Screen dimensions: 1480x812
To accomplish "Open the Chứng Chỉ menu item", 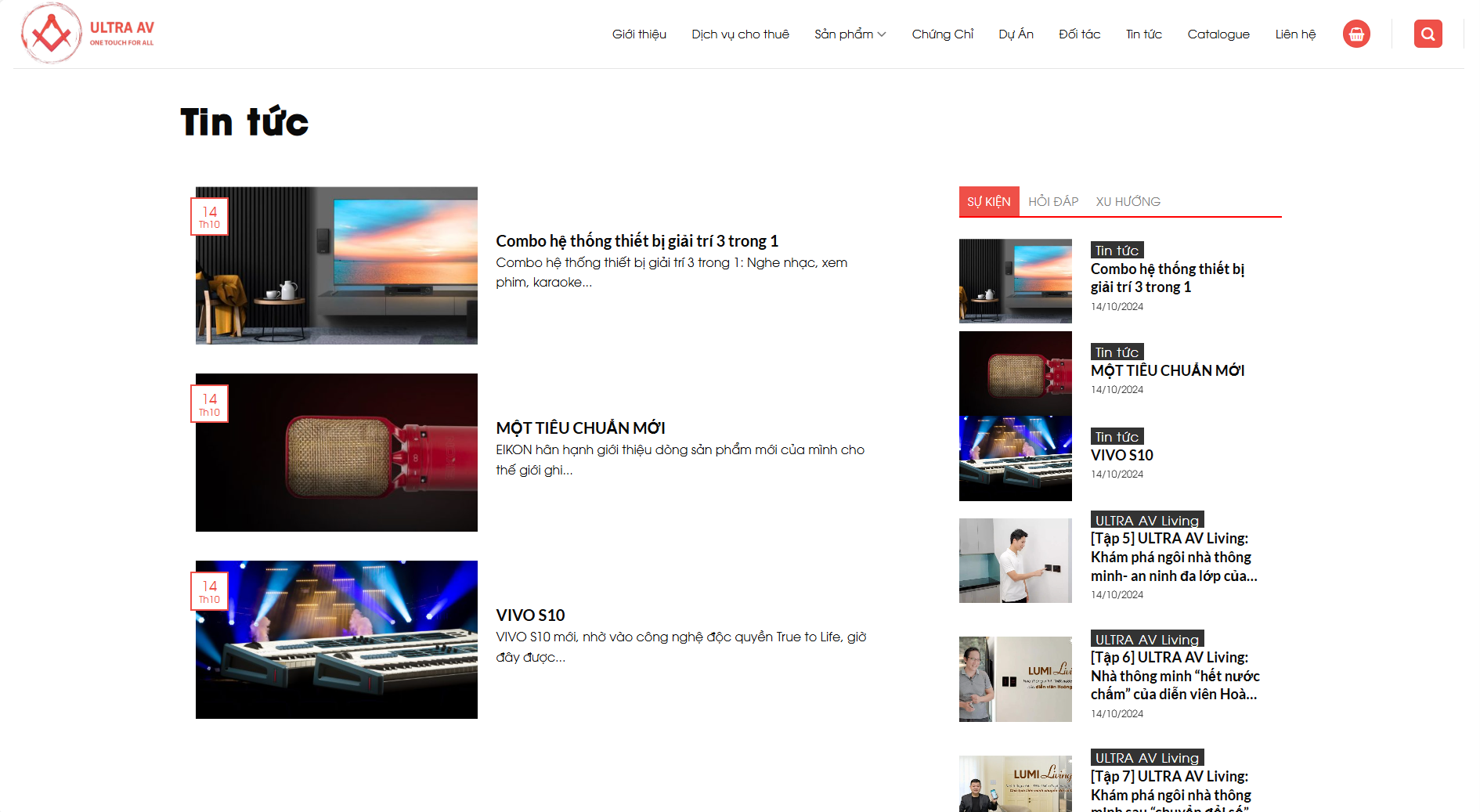I will tap(942, 34).
